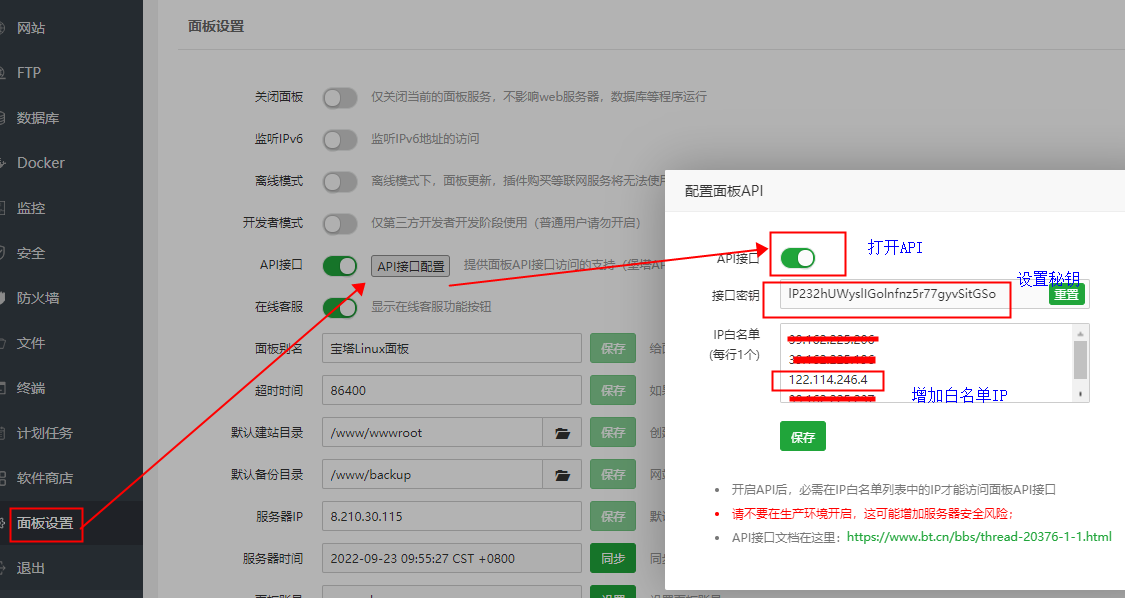Click 保存 in the 配置面板API dialog
The width and height of the screenshot is (1125, 598).
coord(803,436)
